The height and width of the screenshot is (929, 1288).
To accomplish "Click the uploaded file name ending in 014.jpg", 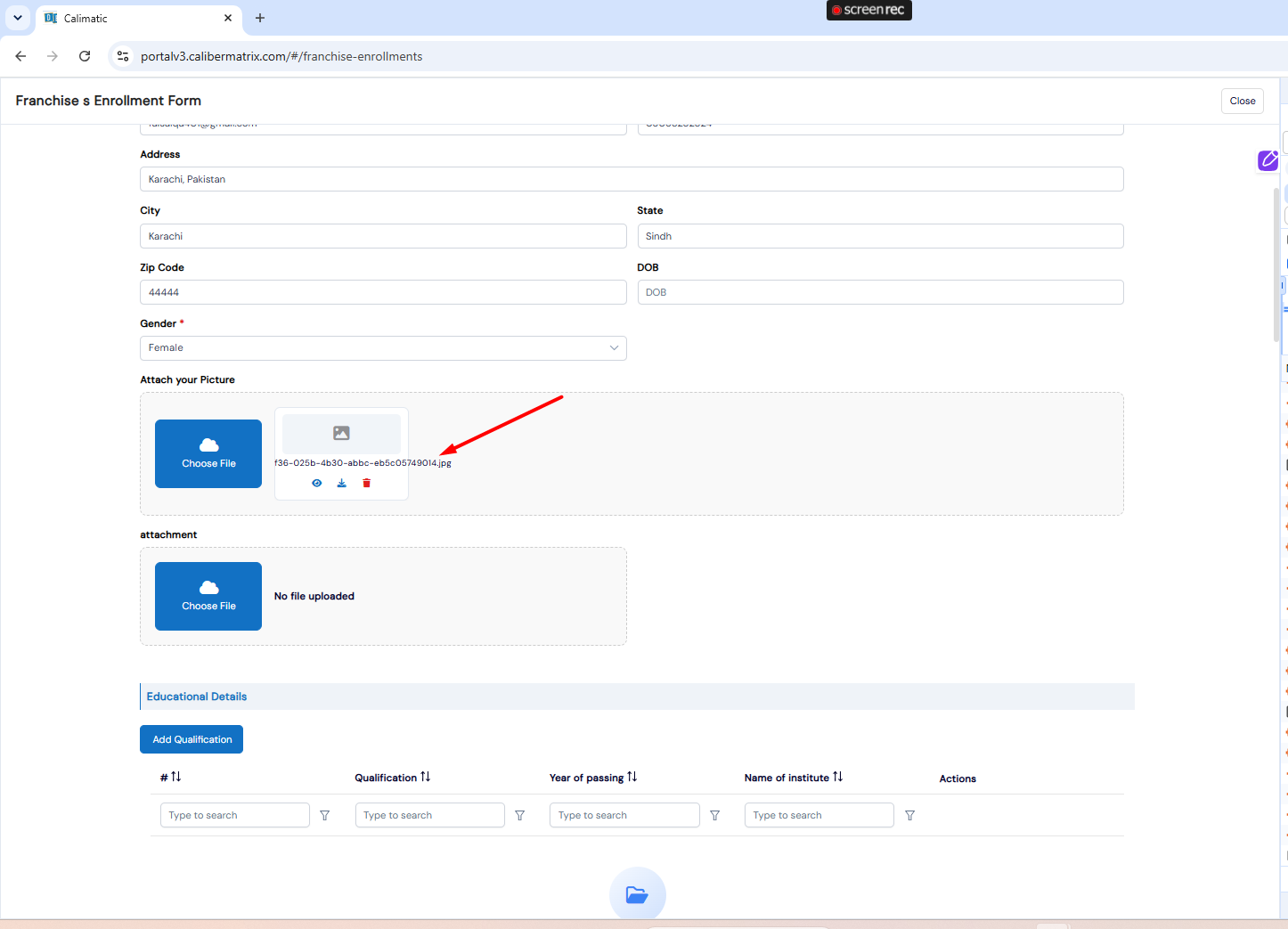I will (x=363, y=463).
